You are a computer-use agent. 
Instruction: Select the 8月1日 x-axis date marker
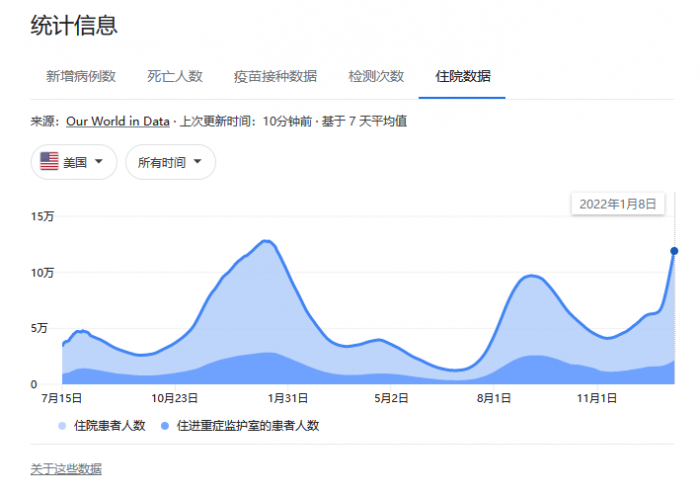pos(495,398)
